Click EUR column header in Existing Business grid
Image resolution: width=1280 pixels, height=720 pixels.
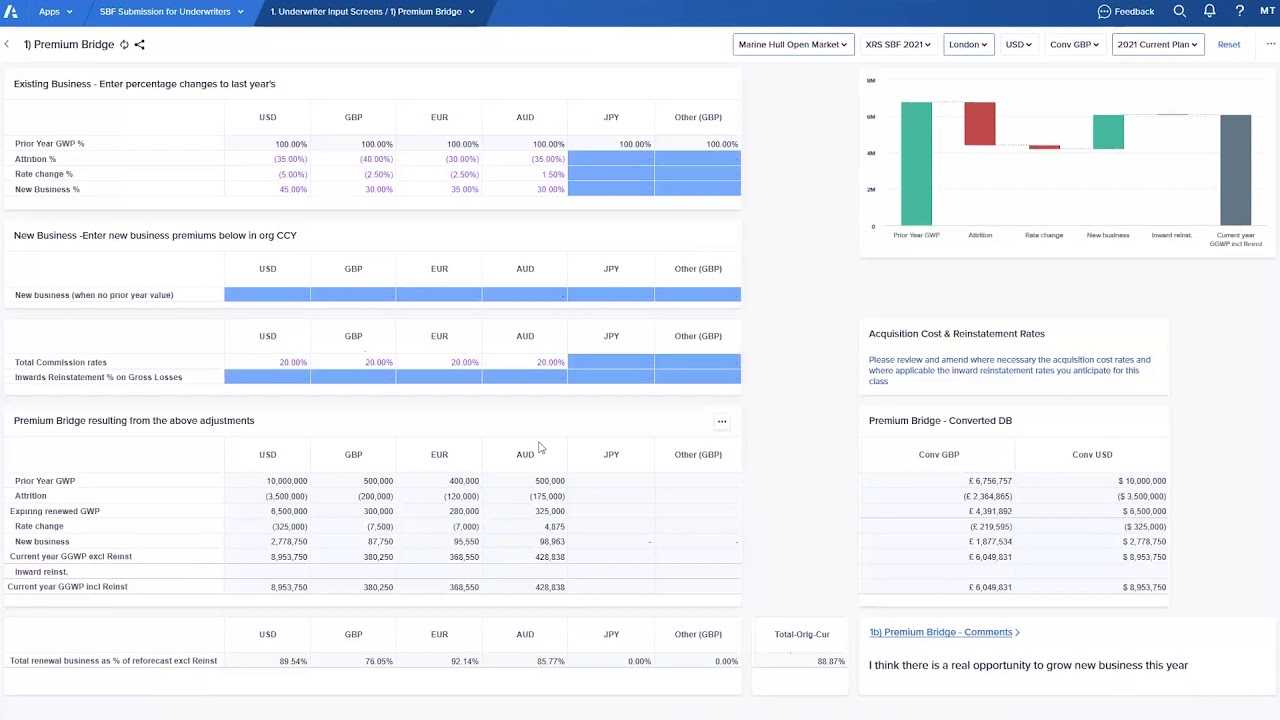tap(439, 117)
